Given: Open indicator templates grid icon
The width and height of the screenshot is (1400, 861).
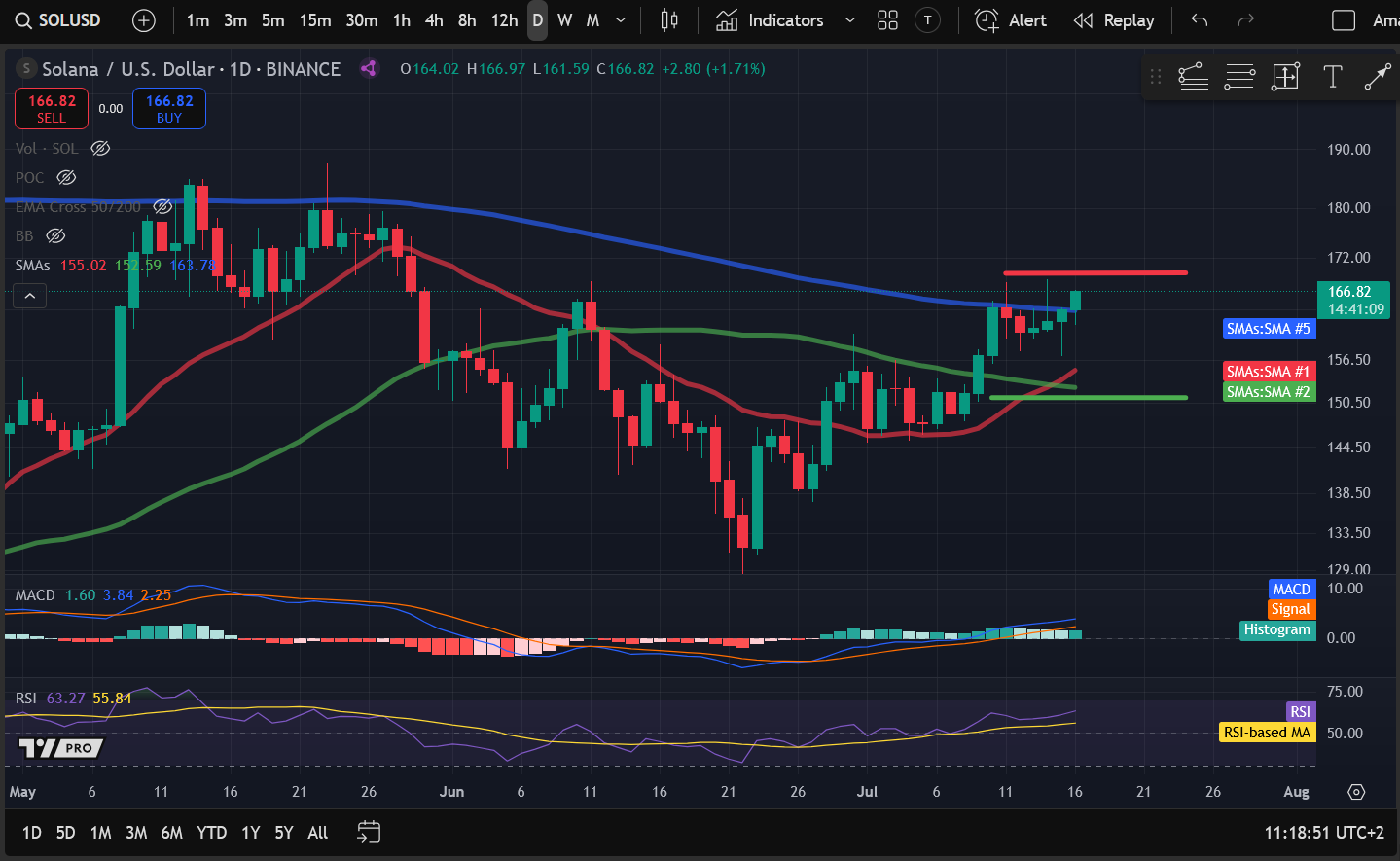Looking at the screenshot, I should point(887,20).
